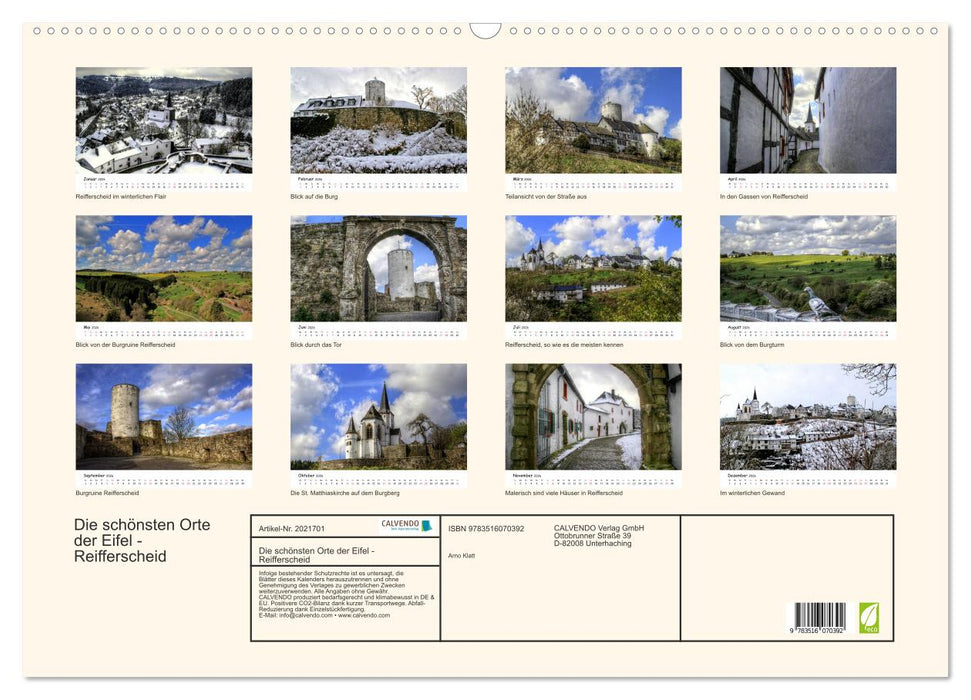
Task: Click the info@calvendo.com email link
Action: [x=307, y=615]
